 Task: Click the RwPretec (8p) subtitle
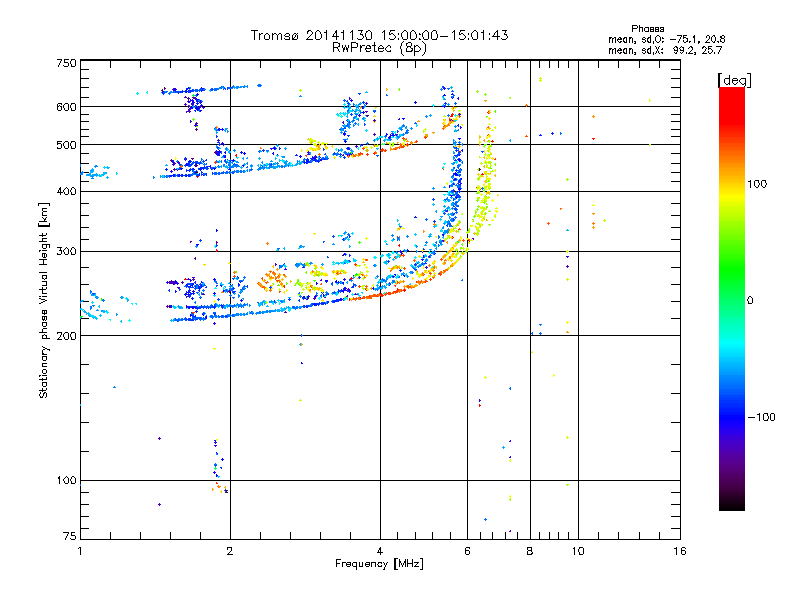(380, 47)
